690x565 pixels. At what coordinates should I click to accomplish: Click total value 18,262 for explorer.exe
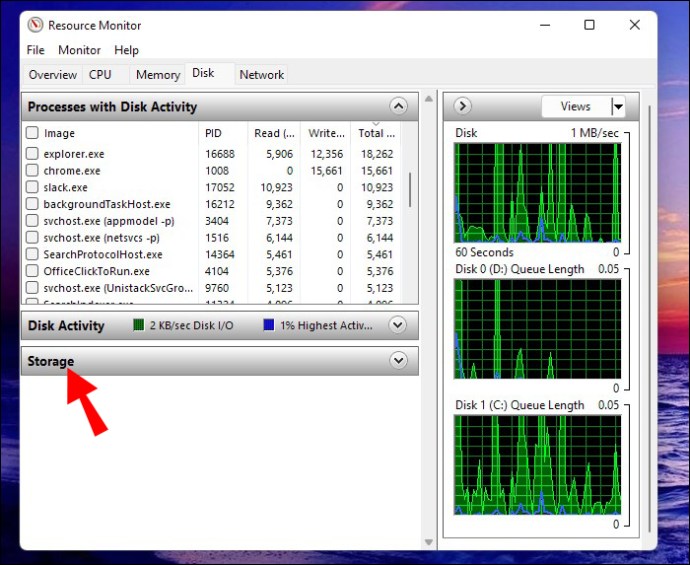click(x=377, y=154)
